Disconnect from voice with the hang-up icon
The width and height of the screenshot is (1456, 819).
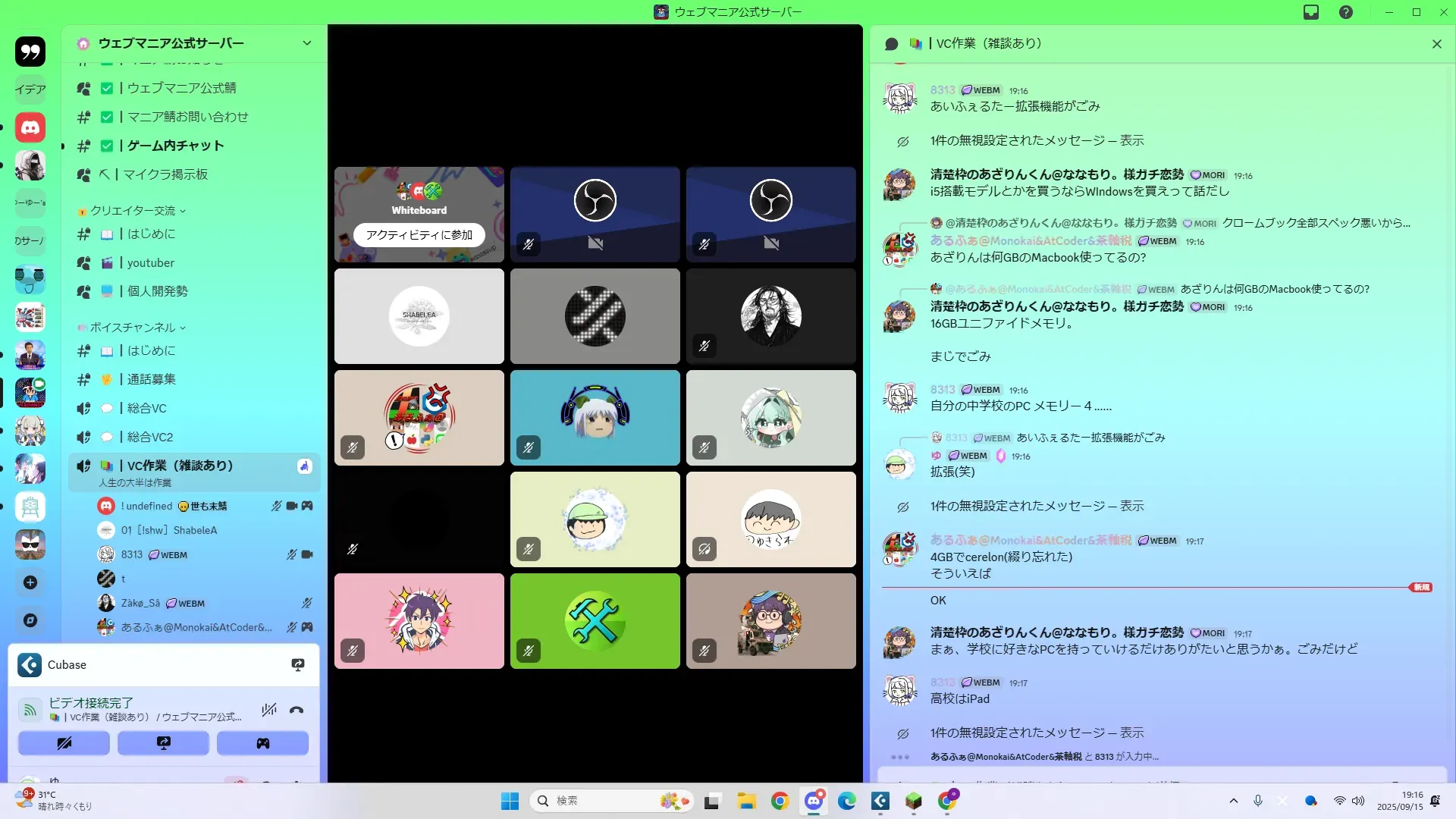297,711
